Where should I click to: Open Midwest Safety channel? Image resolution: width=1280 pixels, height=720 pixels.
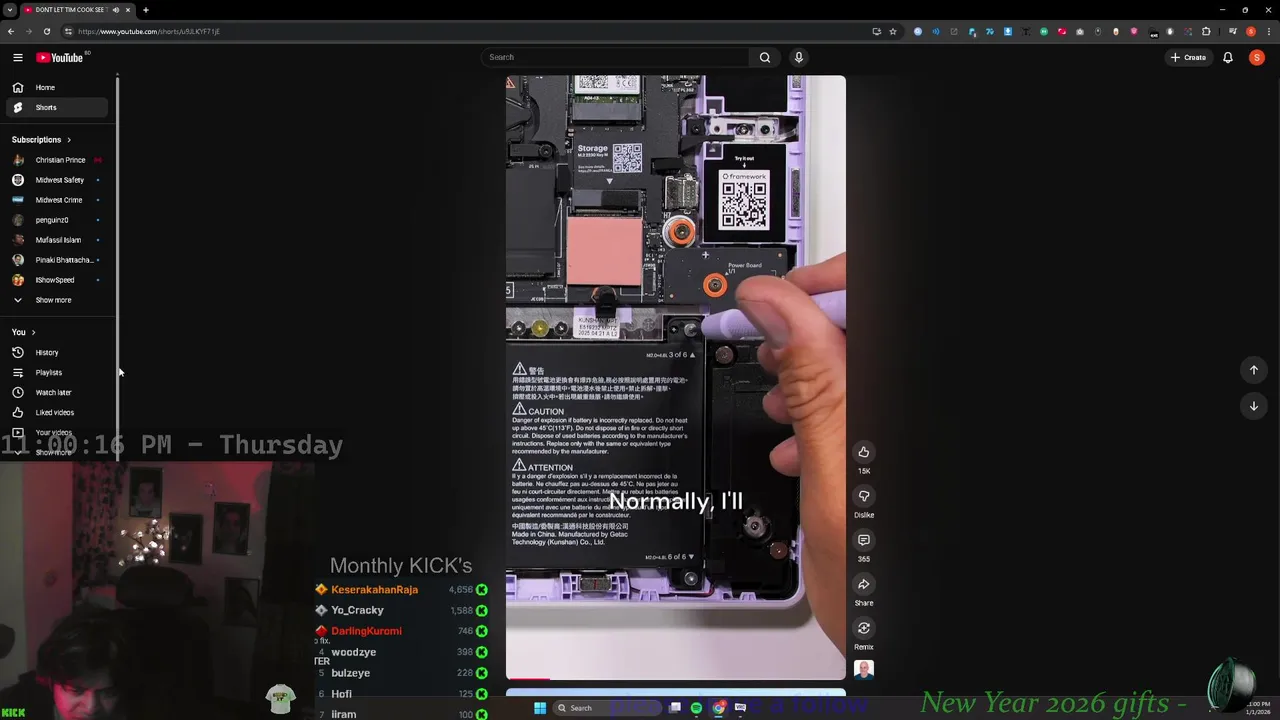(x=56, y=180)
